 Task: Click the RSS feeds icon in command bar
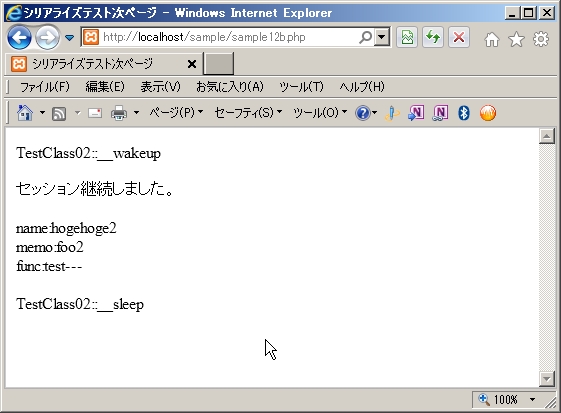[59, 114]
